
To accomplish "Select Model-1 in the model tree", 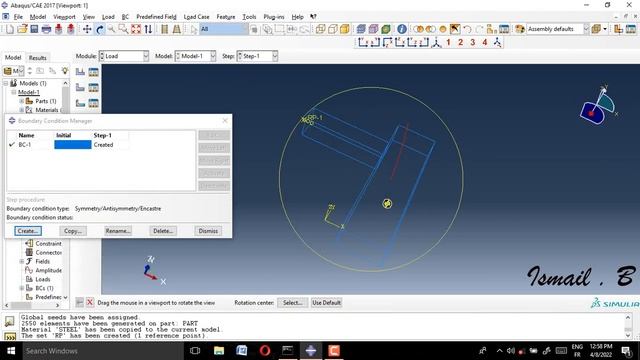I will 29,92.
